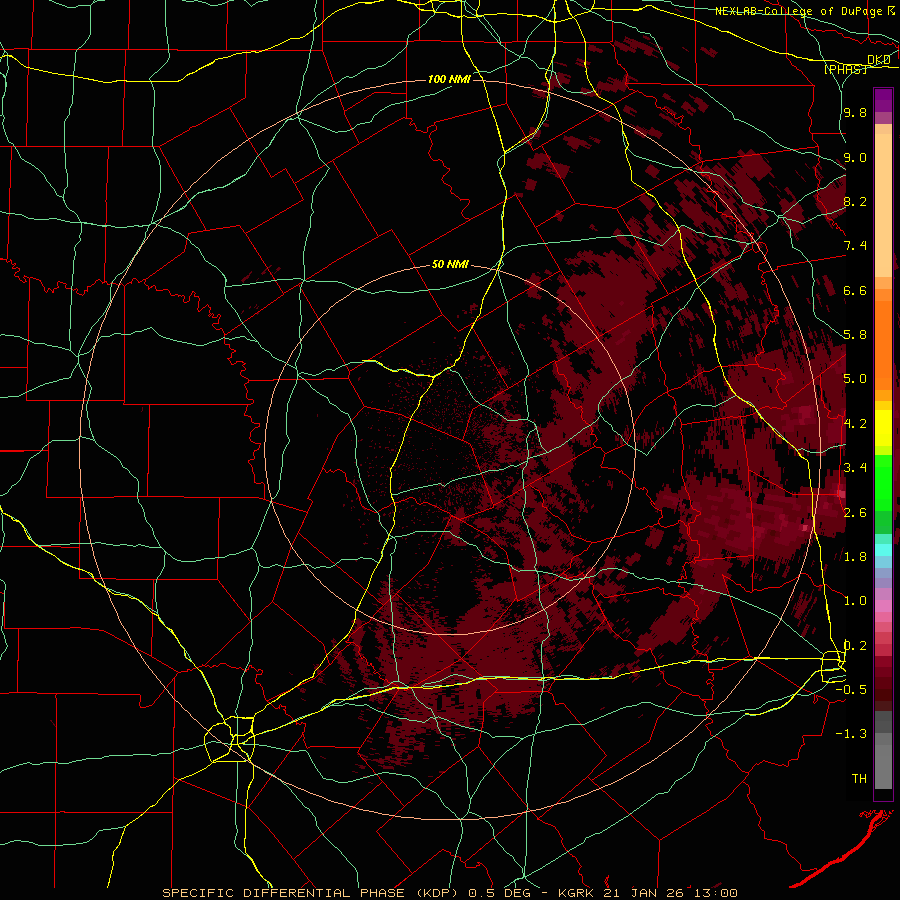
Task: Click the NEXLAB-College of DuPage credit text
Action: click(x=798, y=11)
